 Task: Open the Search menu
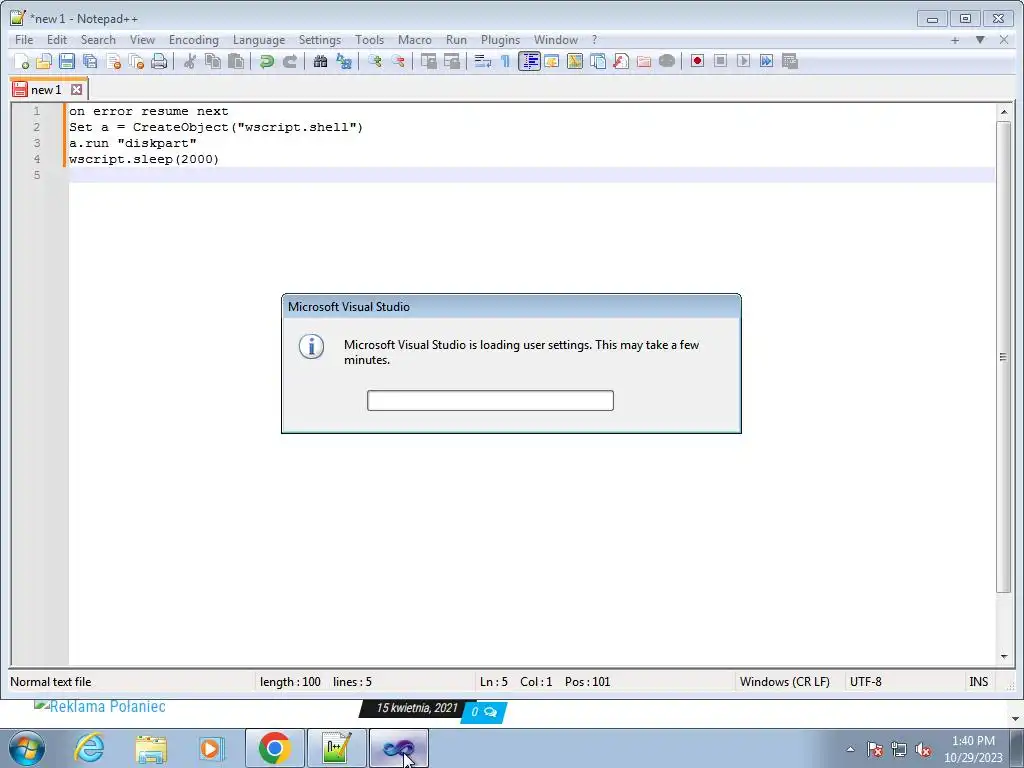pos(98,40)
